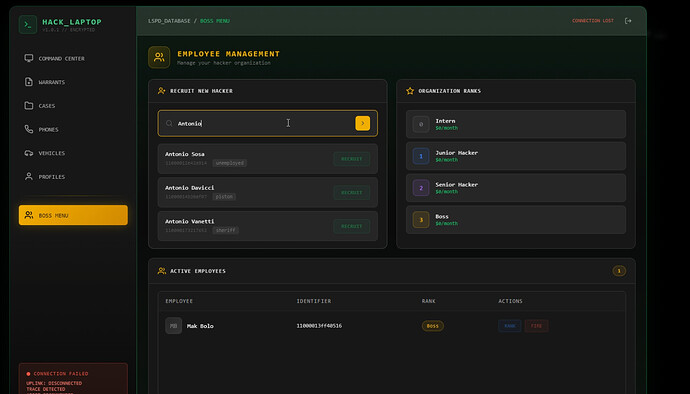Screen dimensions: 690x394
Task: Select the Junior Hacker rank row
Action: [x=516, y=156]
